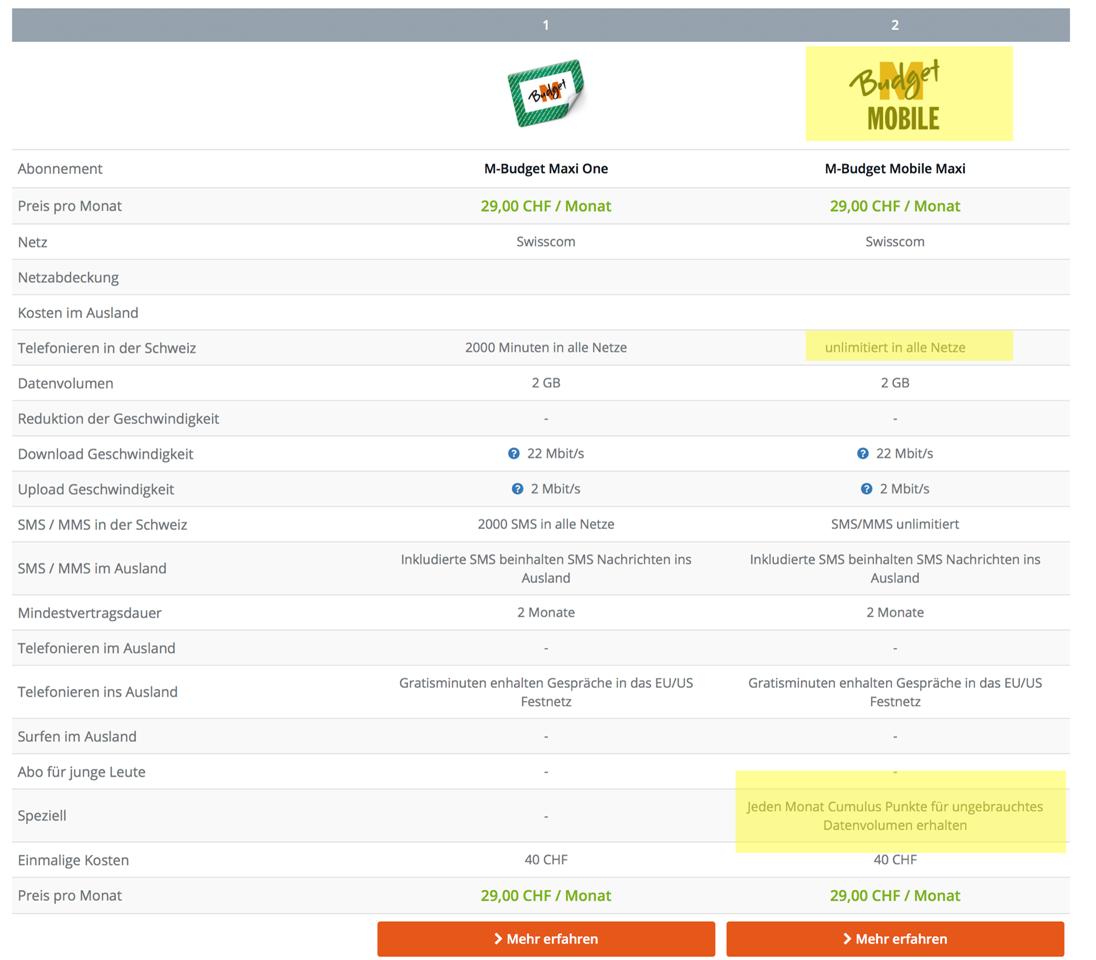Click the Telefonieren ins Ausland label
1096x960 pixels.
point(98,692)
